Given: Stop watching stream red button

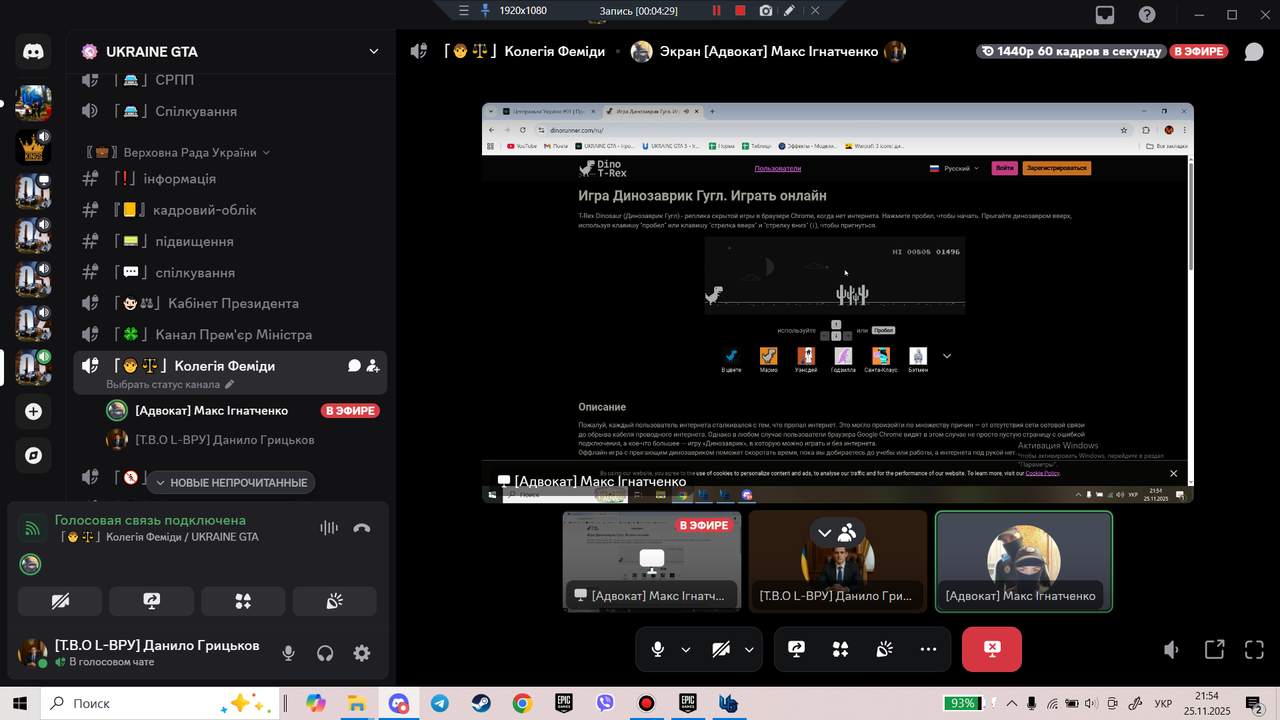Looking at the screenshot, I should (x=992, y=649).
